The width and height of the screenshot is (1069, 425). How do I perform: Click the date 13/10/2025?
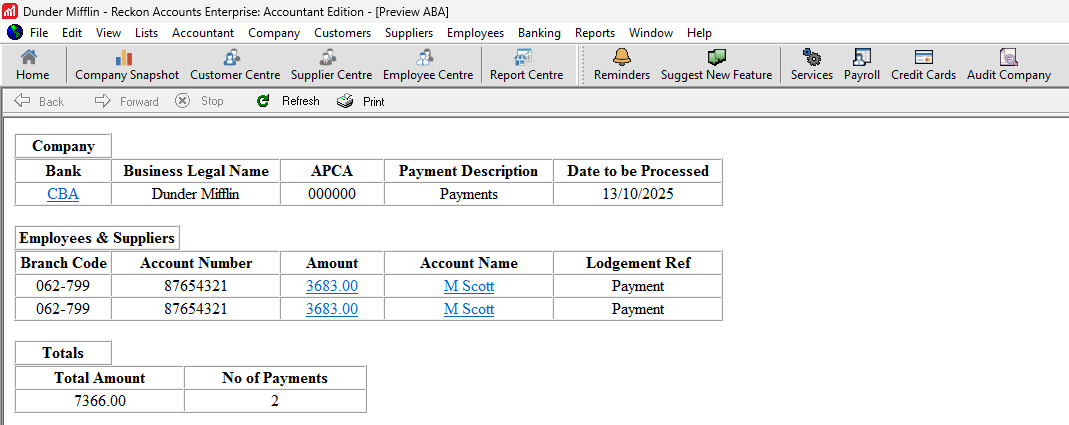pos(637,194)
